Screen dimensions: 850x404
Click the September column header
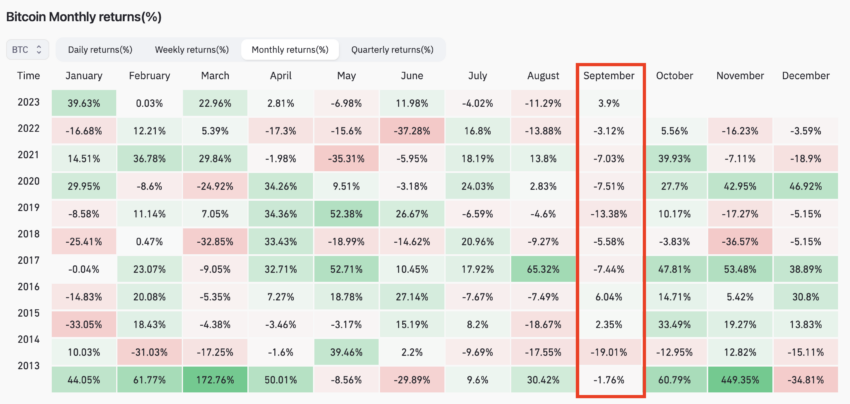point(609,76)
